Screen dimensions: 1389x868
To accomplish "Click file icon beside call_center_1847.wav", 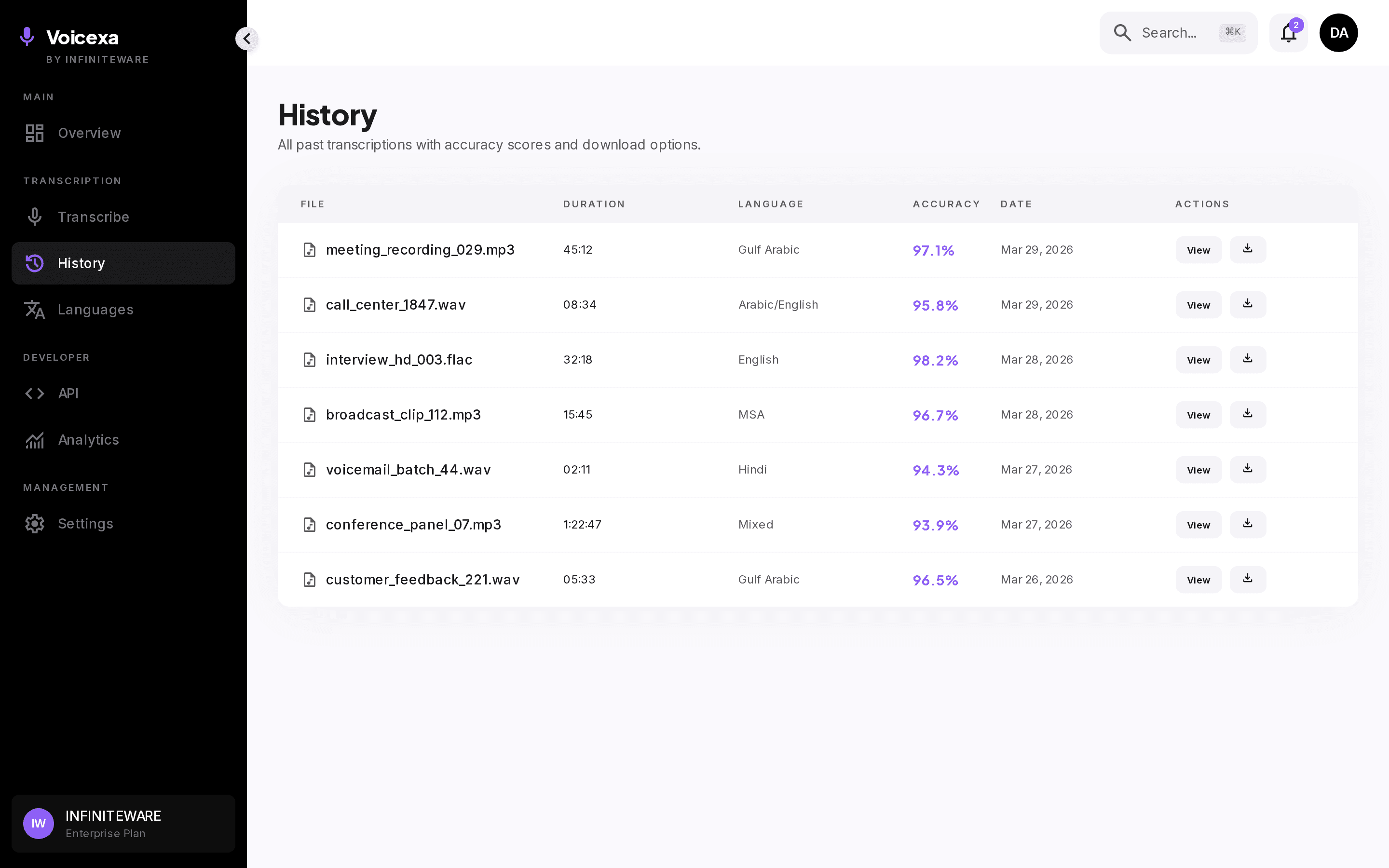I will click(x=309, y=305).
